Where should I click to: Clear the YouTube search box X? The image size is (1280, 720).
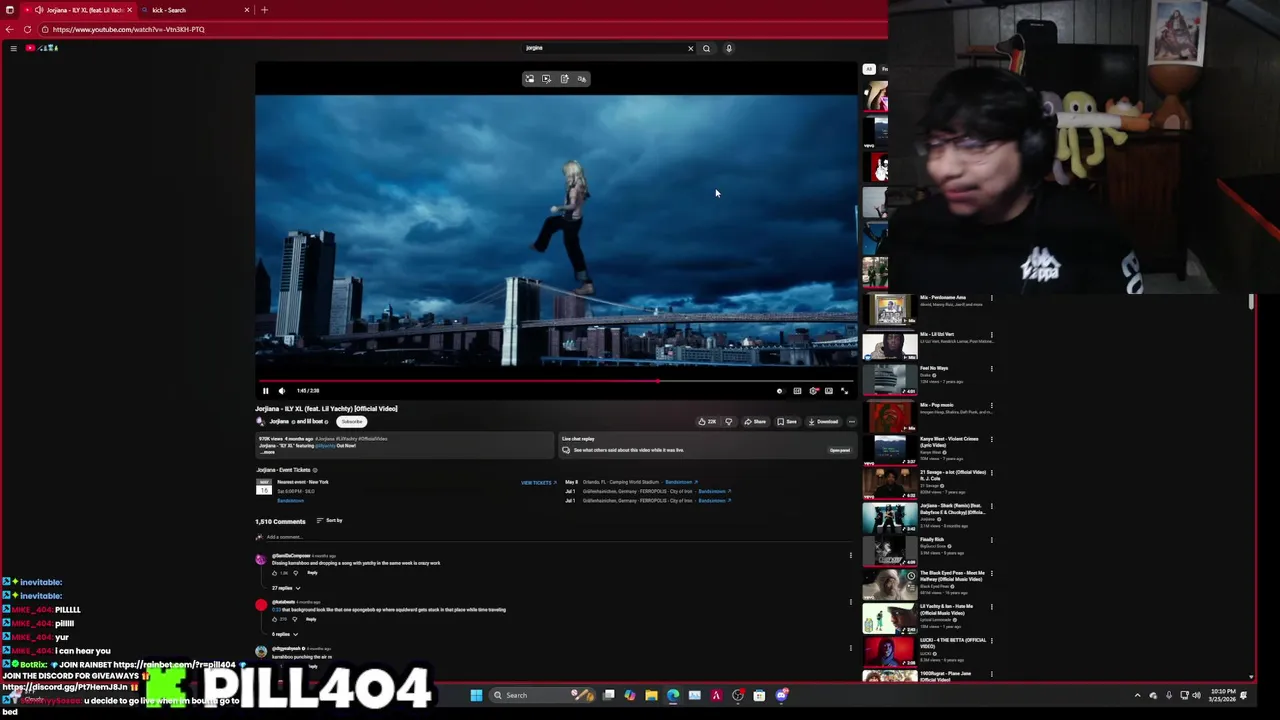[690, 48]
